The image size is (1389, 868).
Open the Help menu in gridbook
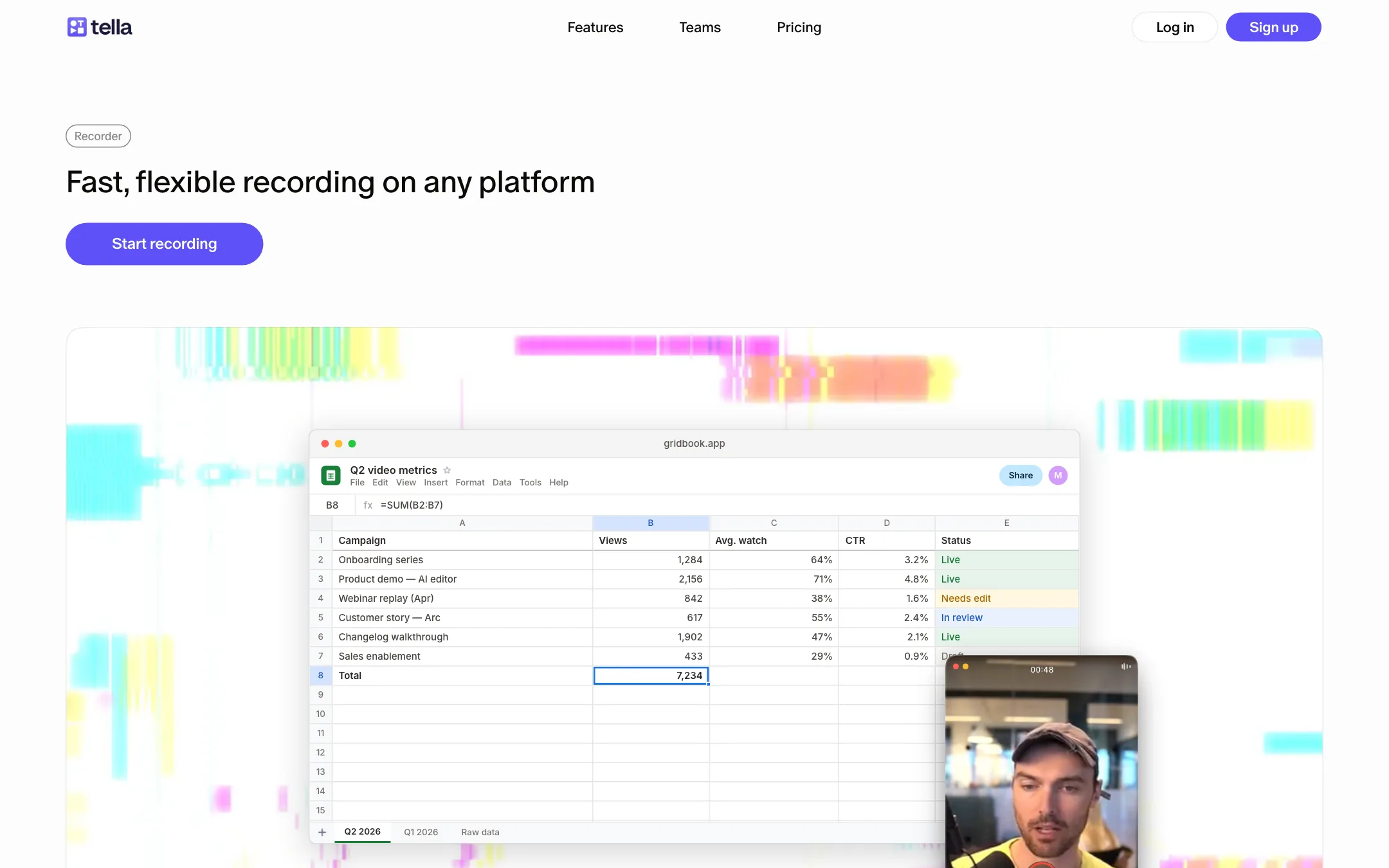click(559, 482)
